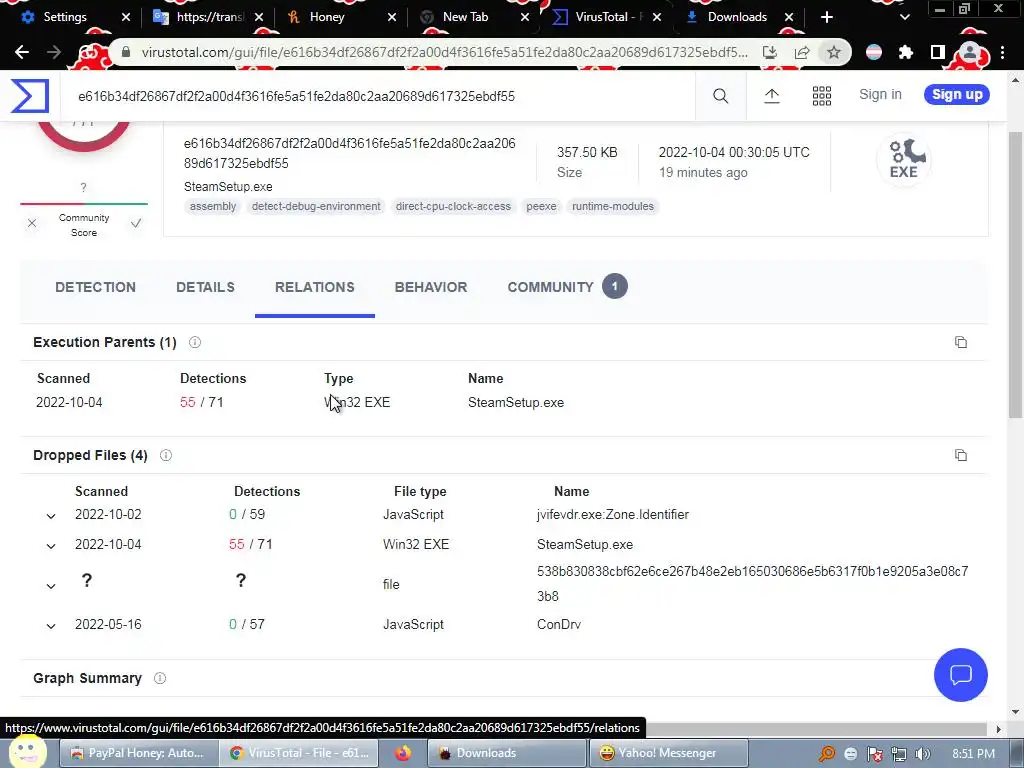Open Chrome three-dot menu
This screenshot has height=768, width=1024.
click(x=1002, y=52)
